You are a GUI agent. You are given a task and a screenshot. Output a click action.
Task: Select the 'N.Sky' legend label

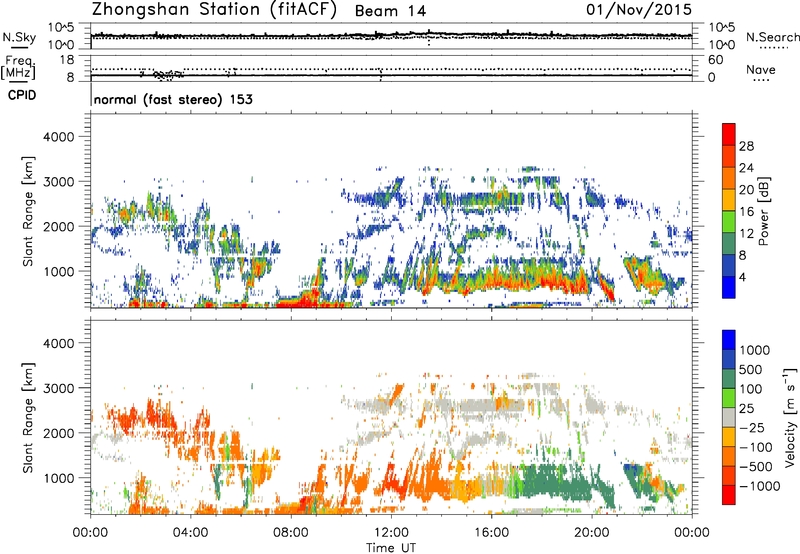click(x=19, y=38)
